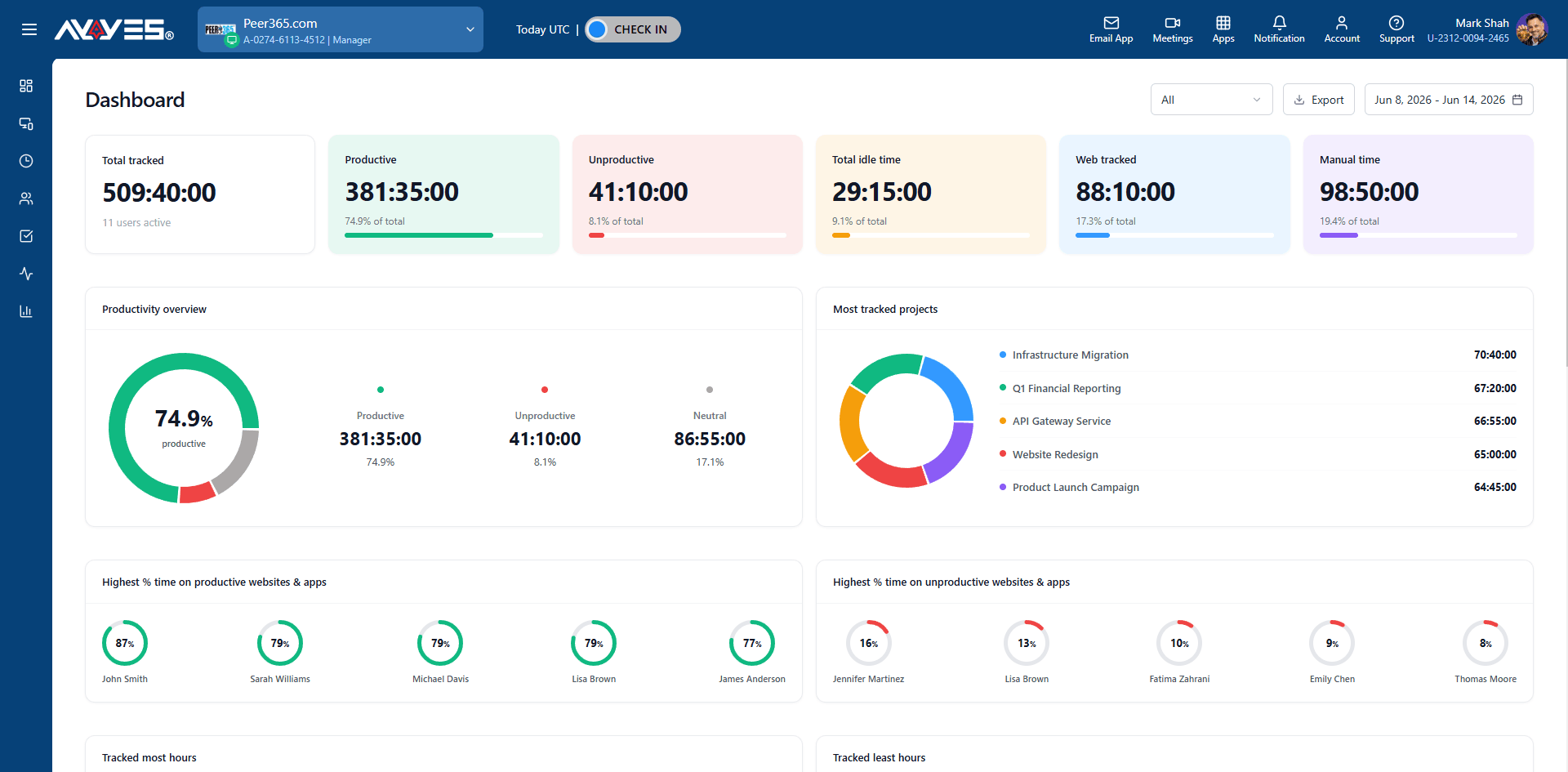Open the users sidebar icon
Screen dimensions: 1568x772
point(26,199)
